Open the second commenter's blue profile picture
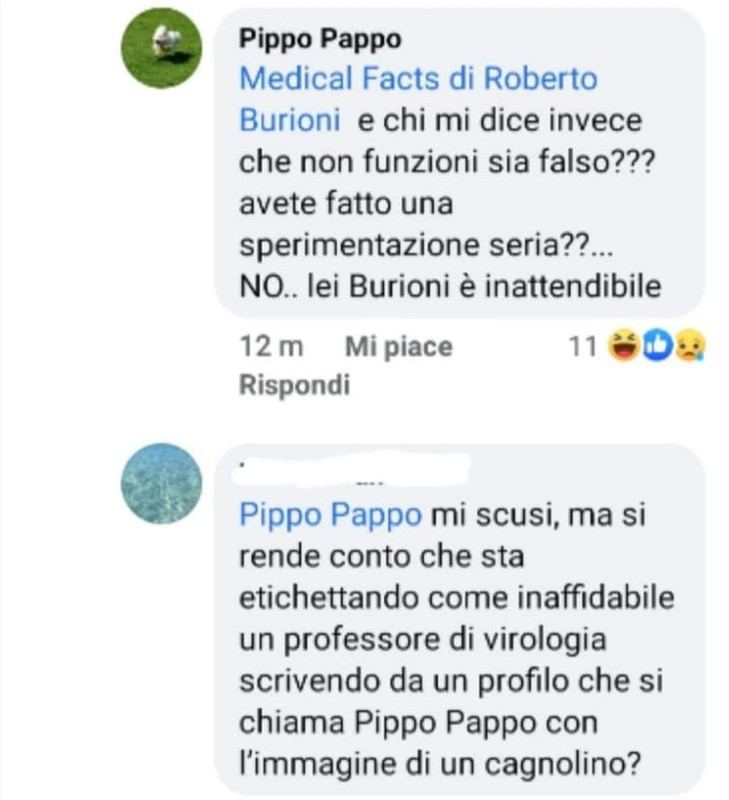The height and width of the screenshot is (800, 729). click(161, 483)
